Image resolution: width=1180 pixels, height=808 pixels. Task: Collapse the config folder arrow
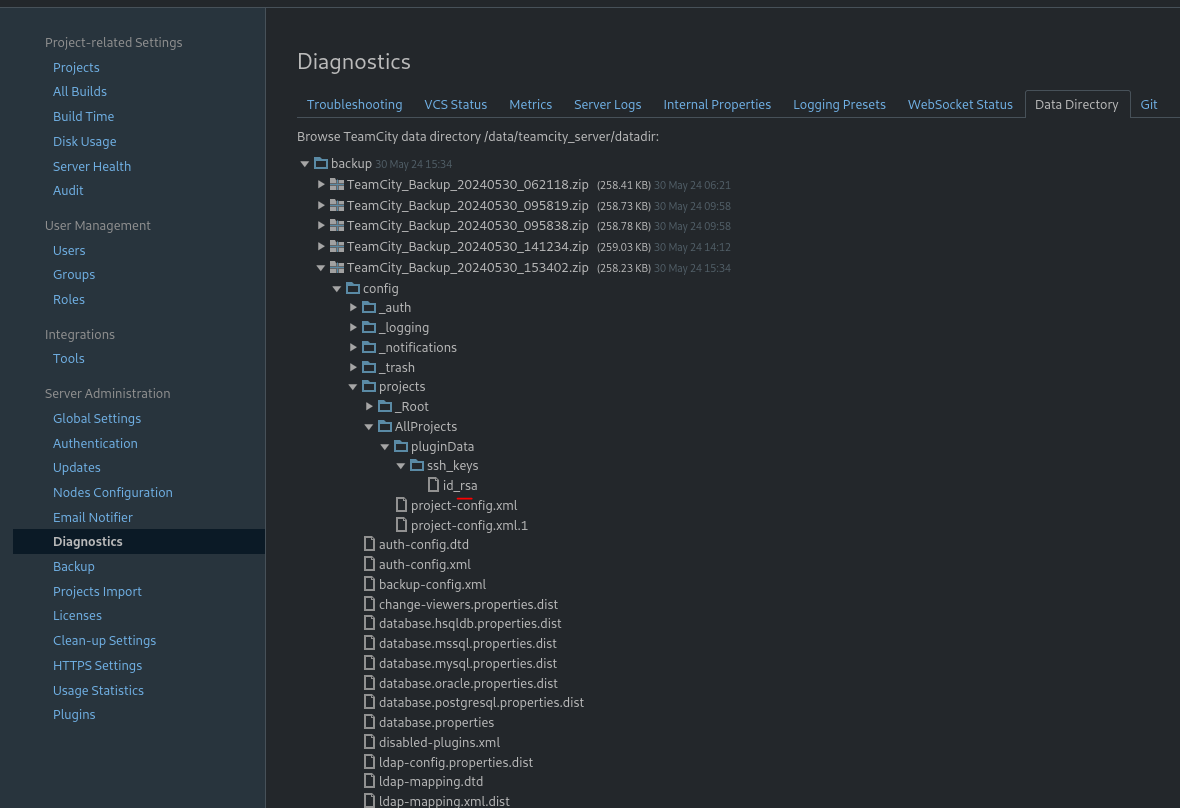(x=337, y=288)
